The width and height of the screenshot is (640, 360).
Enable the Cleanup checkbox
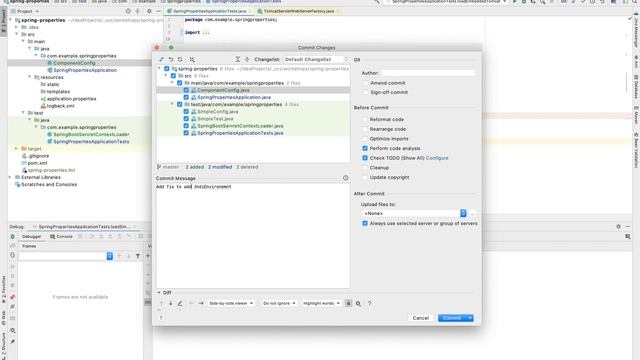[365, 168]
